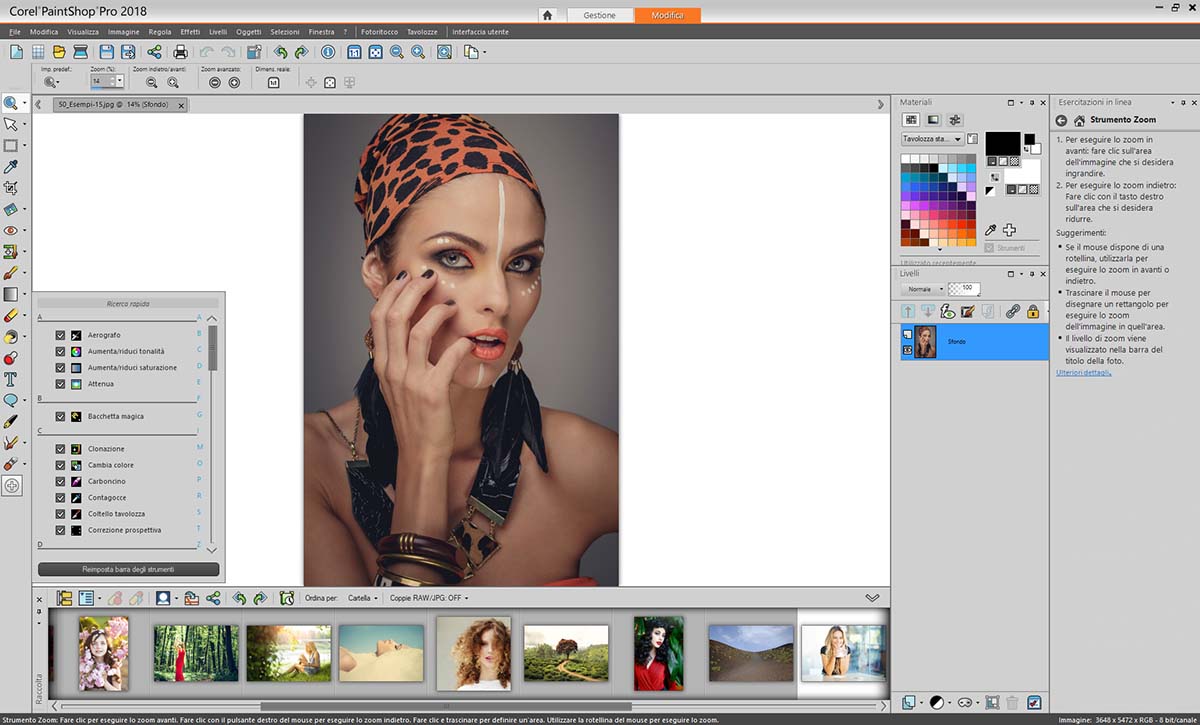1200x725 pixels.
Task: Select the Crop tool
Action: (x=11, y=188)
